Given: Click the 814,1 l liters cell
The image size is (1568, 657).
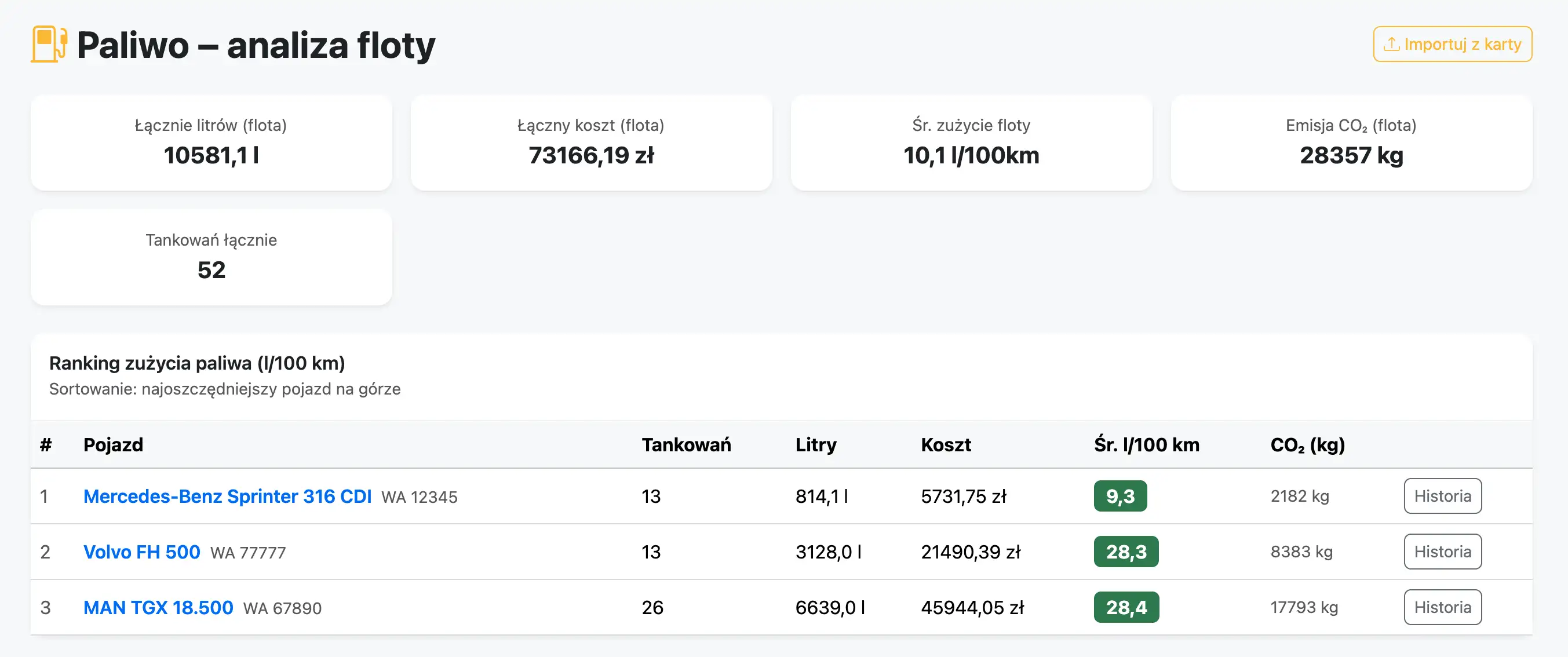Looking at the screenshot, I should point(822,497).
